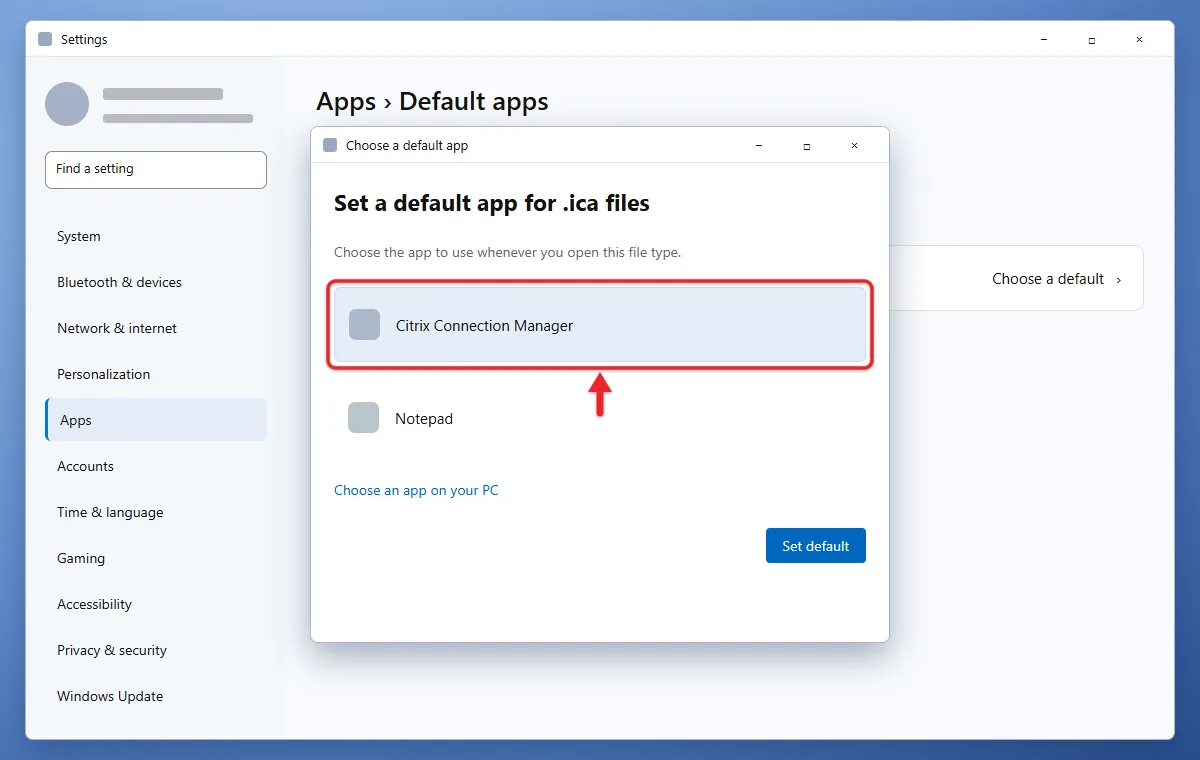Open Network & internet category

tap(156, 329)
